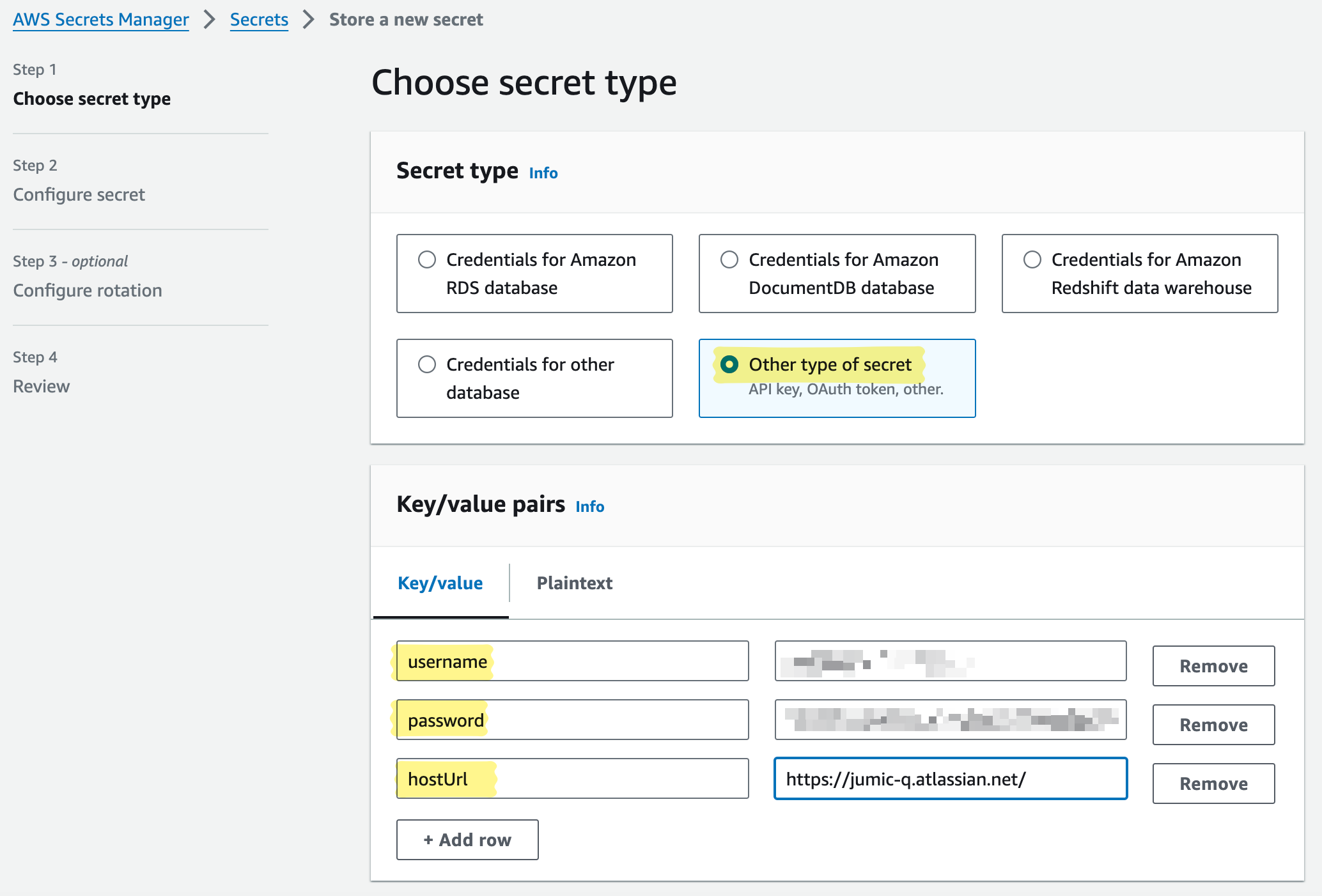Remove the username key/value row

point(1213,666)
